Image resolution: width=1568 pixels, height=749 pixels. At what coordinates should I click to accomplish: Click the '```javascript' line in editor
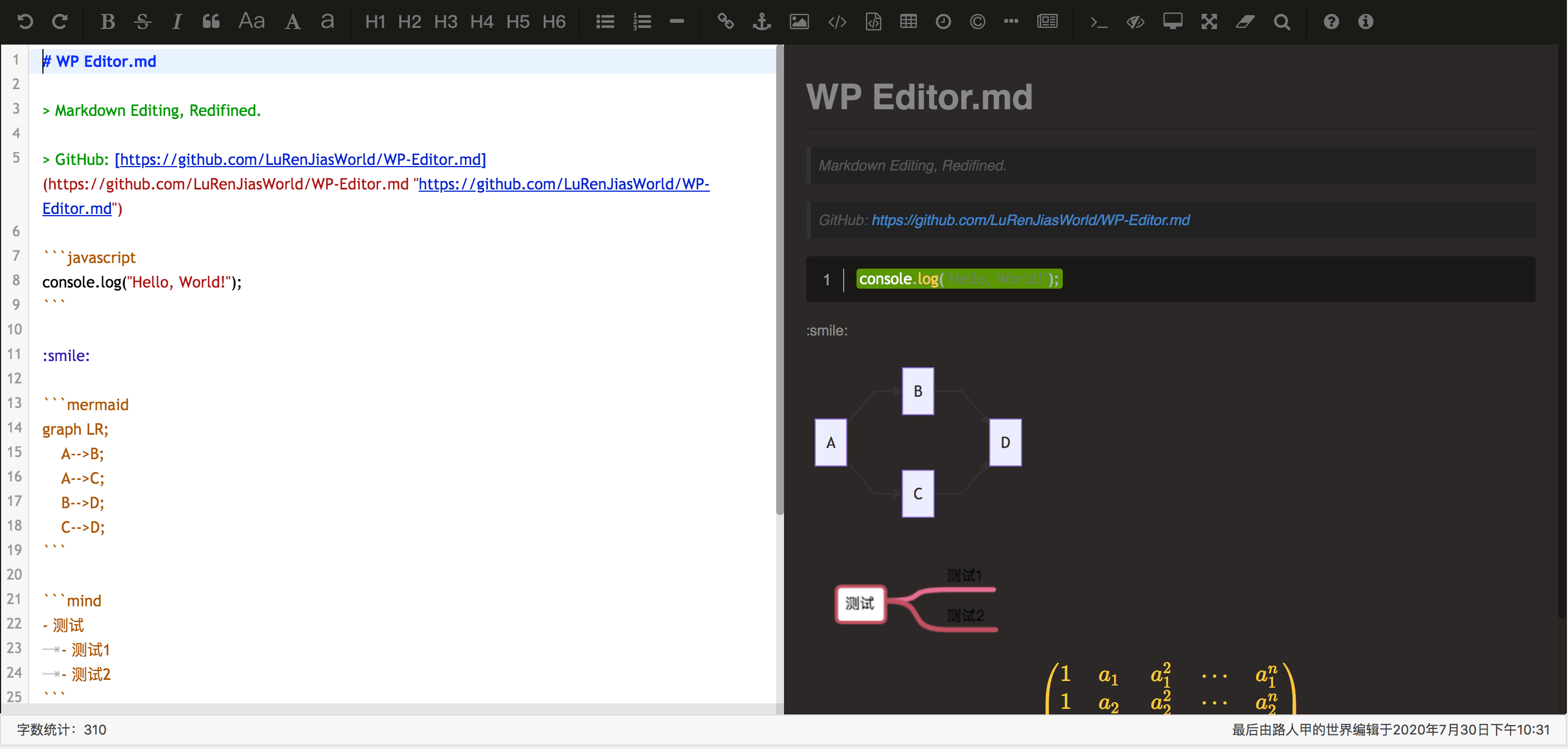tap(89, 258)
